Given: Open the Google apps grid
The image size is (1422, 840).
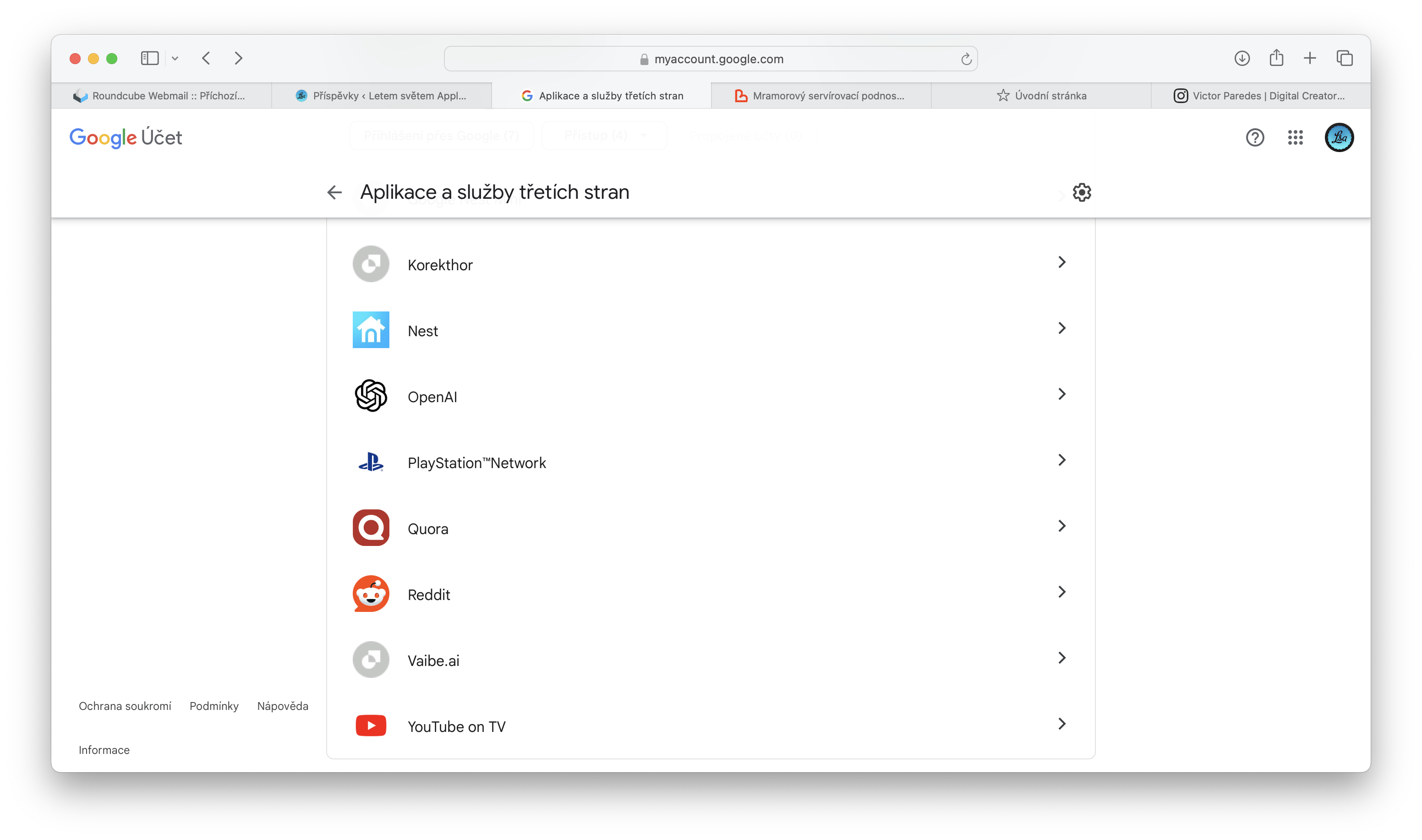Looking at the screenshot, I should (1295, 137).
